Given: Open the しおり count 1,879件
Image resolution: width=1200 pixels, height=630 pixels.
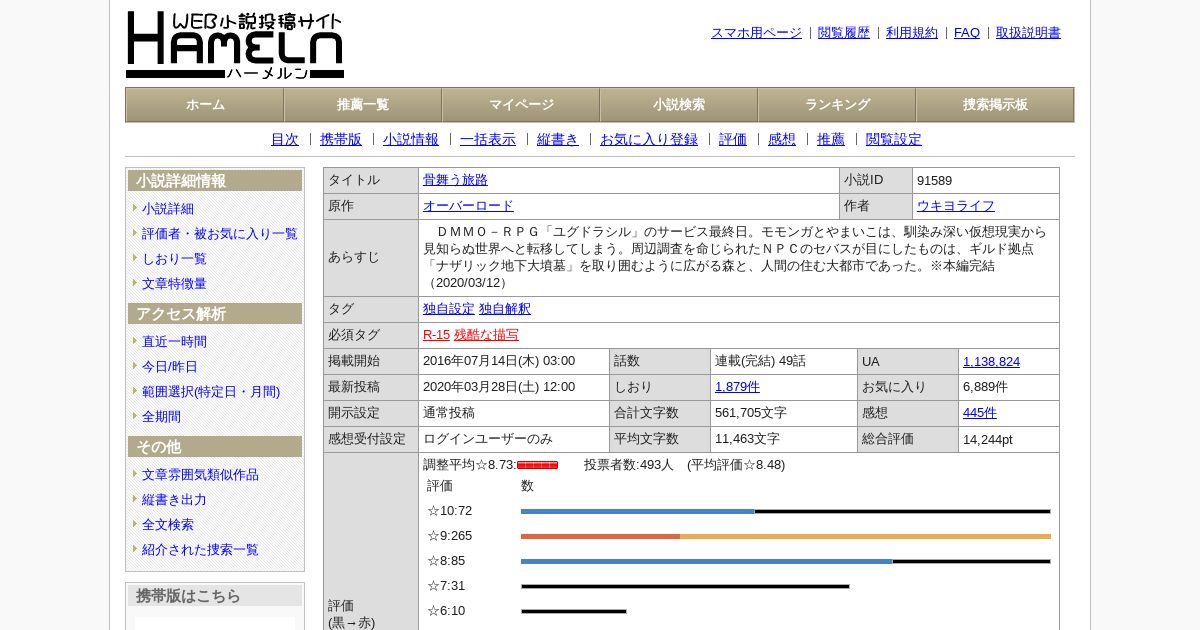Looking at the screenshot, I should (737, 387).
